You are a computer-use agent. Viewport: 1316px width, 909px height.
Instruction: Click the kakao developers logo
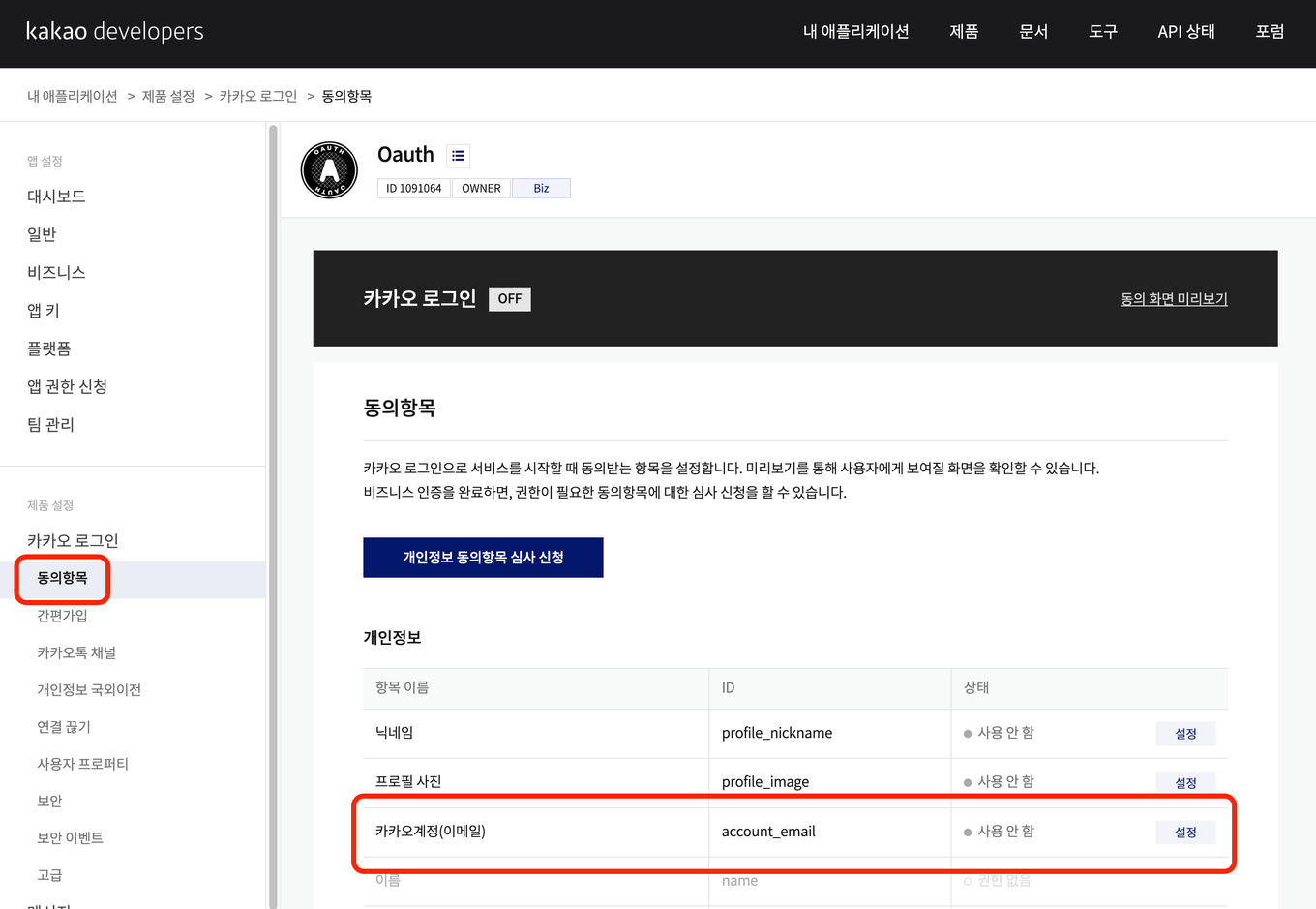click(114, 31)
